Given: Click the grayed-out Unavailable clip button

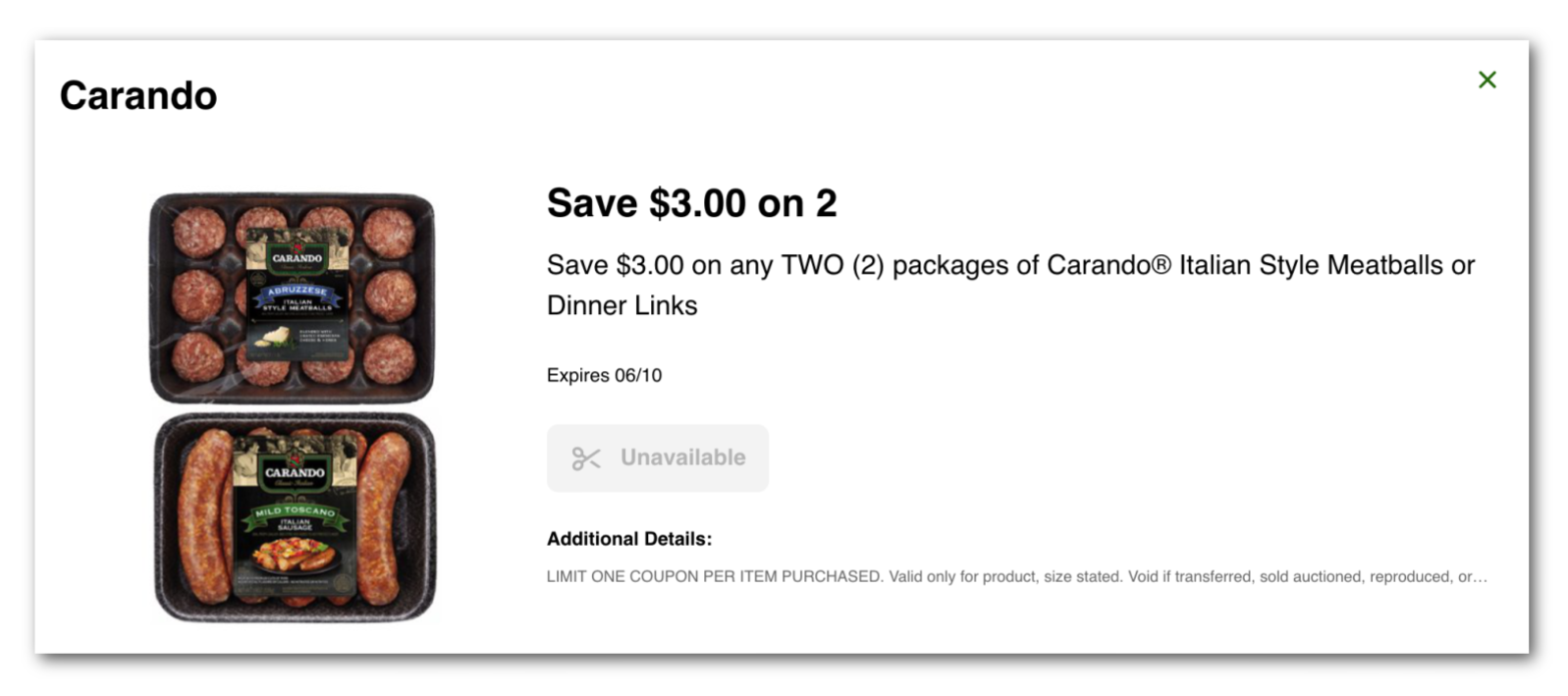Looking at the screenshot, I should [656, 457].
